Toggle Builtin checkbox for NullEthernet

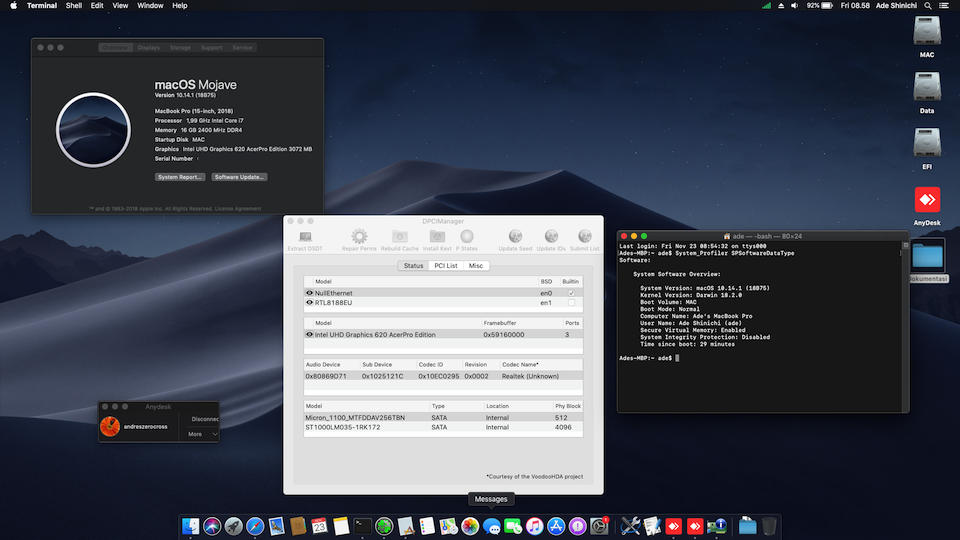(571, 293)
